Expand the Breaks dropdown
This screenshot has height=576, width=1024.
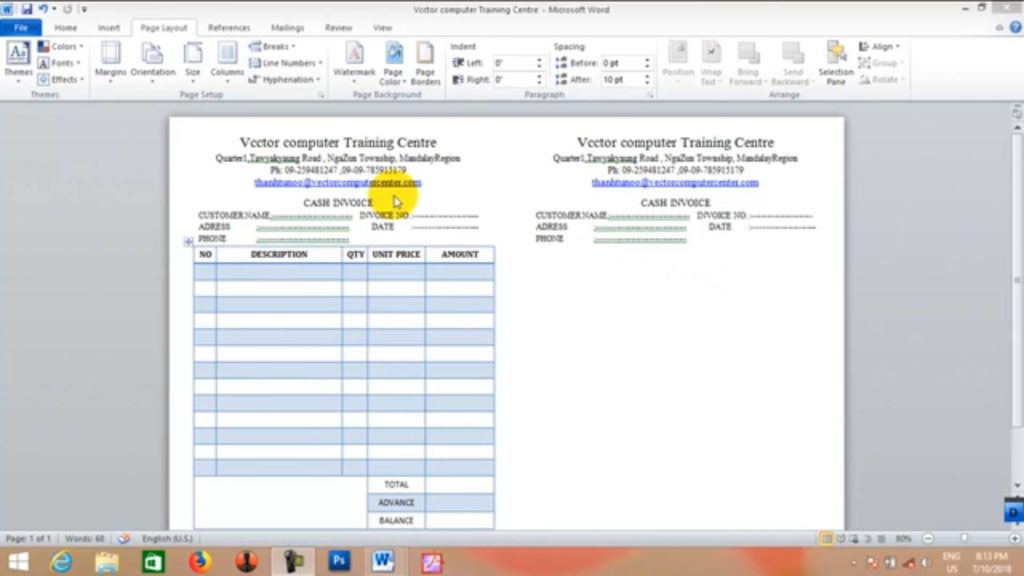(272, 46)
